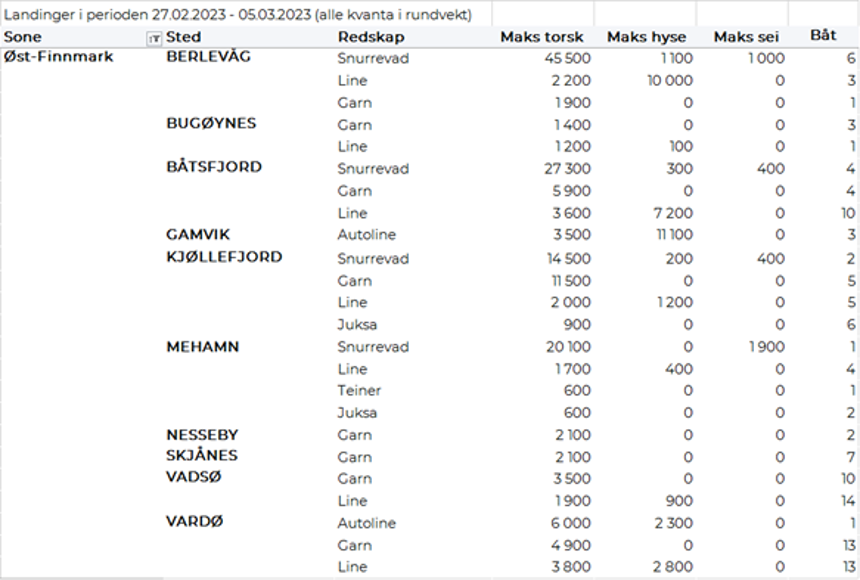Click the Teiner gear cell
This screenshot has height=580, width=860.
(359, 391)
